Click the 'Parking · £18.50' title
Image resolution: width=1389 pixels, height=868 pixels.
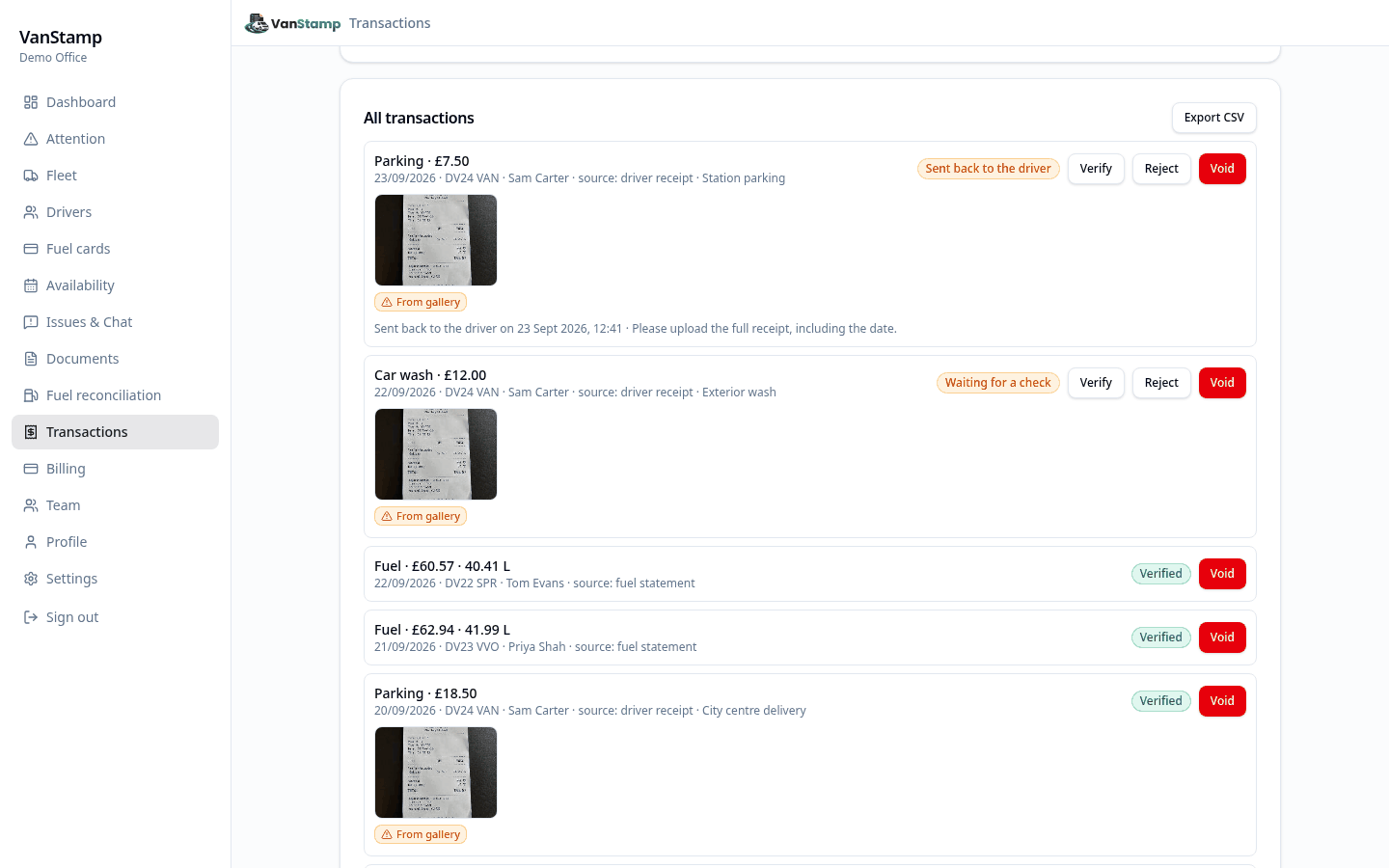click(x=425, y=693)
